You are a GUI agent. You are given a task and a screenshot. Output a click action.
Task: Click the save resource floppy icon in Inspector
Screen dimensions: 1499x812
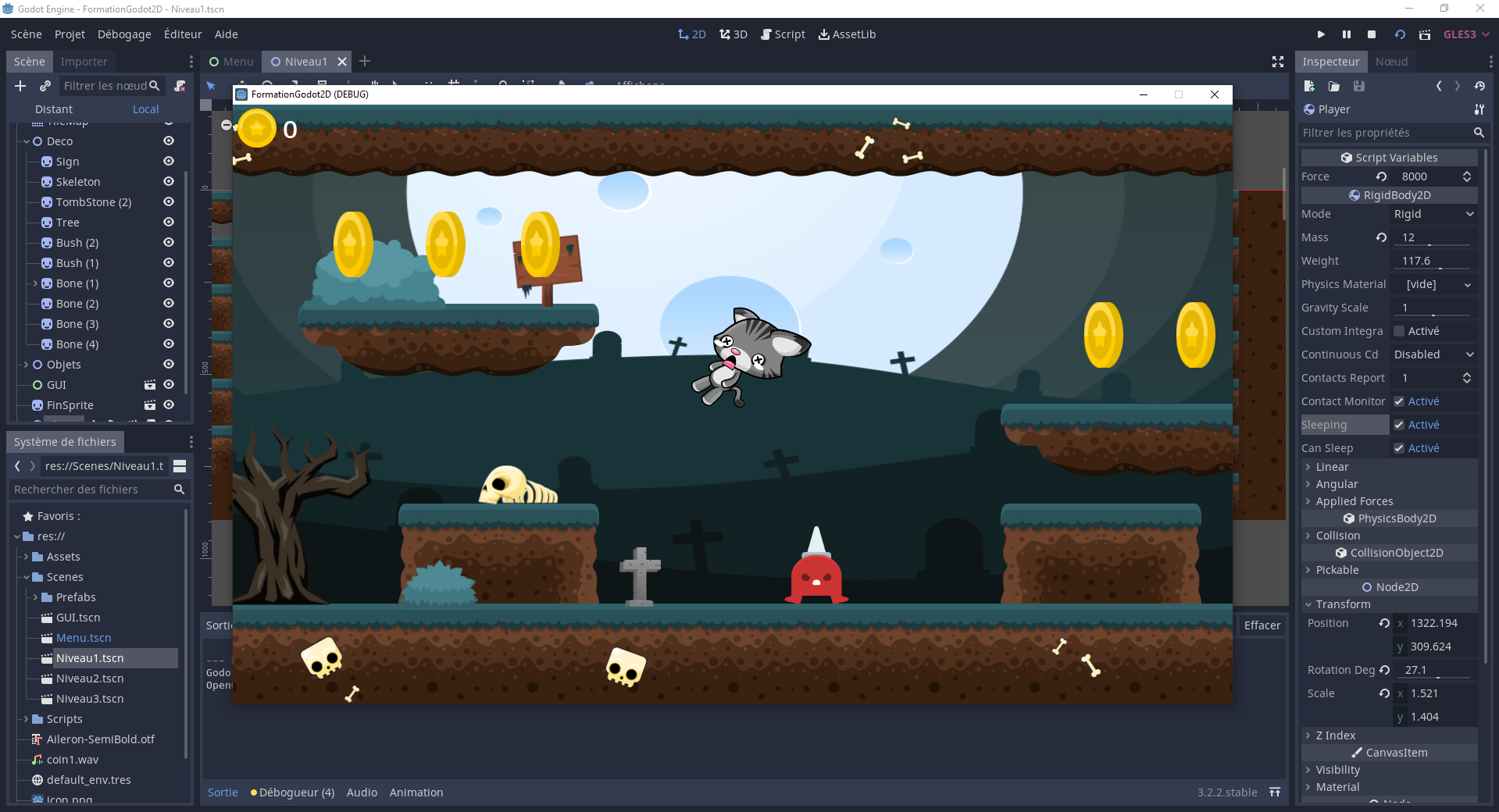point(1359,86)
